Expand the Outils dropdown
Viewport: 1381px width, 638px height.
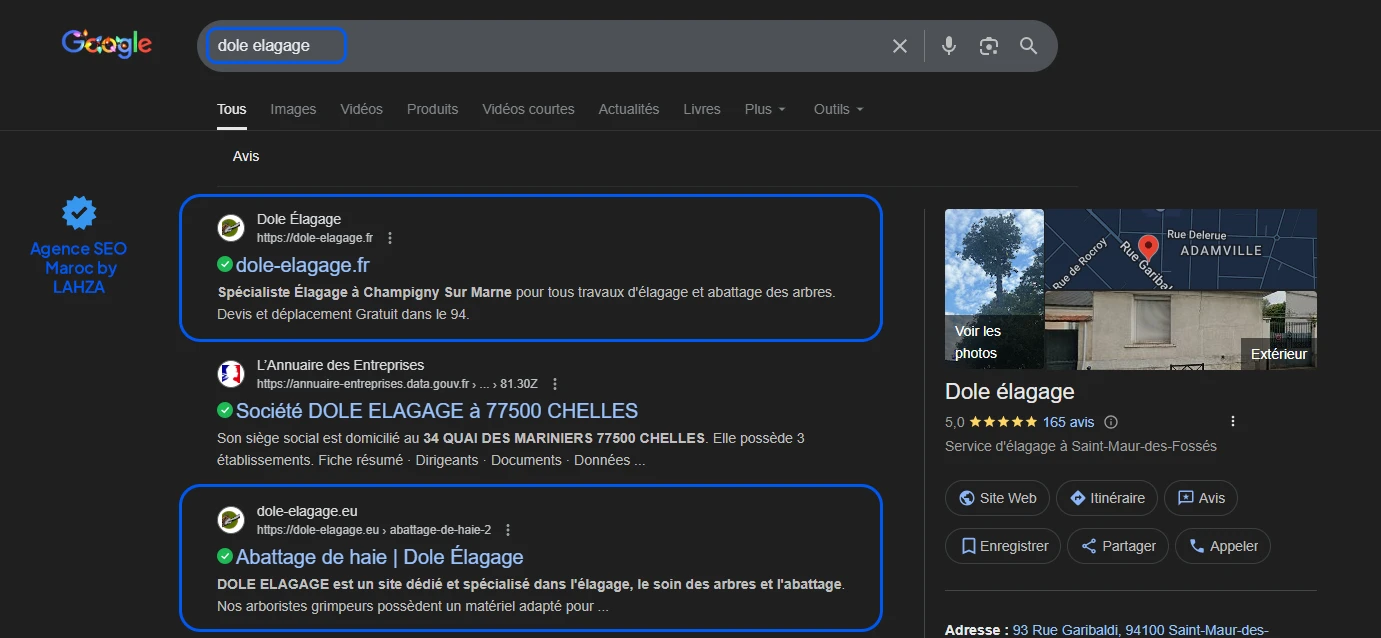pyautogui.click(x=838, y=109)
